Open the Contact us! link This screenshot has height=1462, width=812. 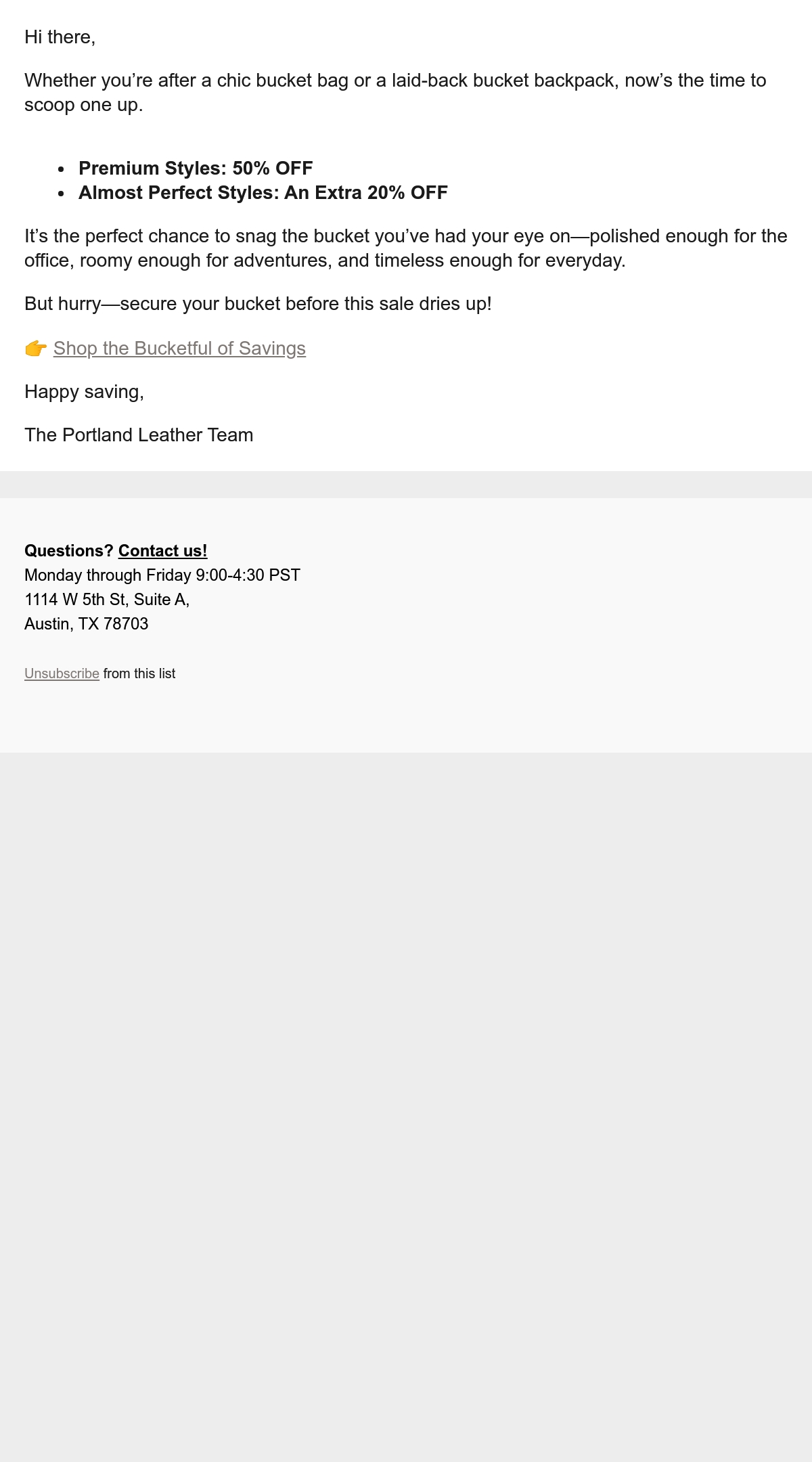pos(163,551)
